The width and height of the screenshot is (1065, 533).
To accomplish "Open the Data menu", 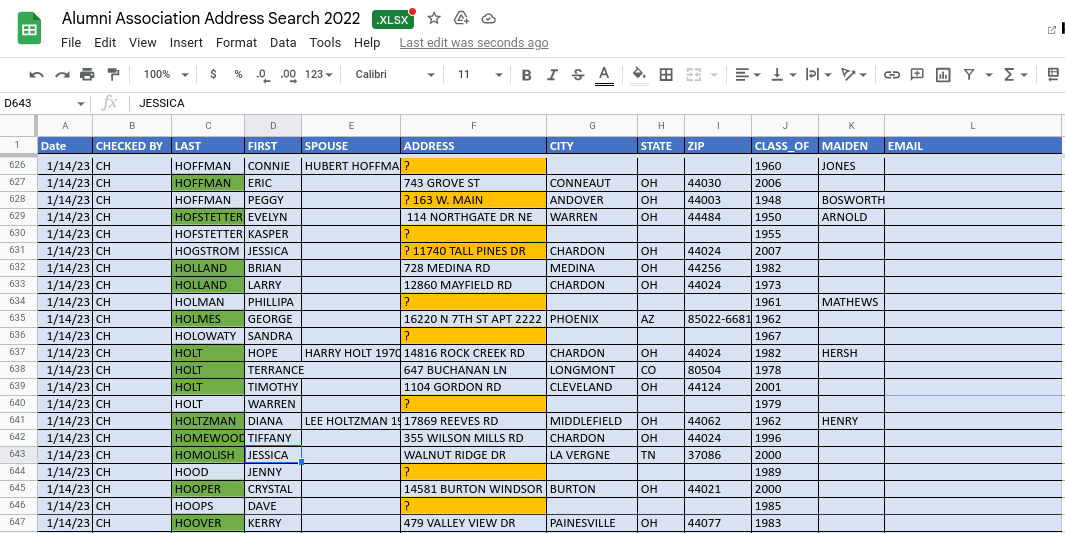I will 283,43.
